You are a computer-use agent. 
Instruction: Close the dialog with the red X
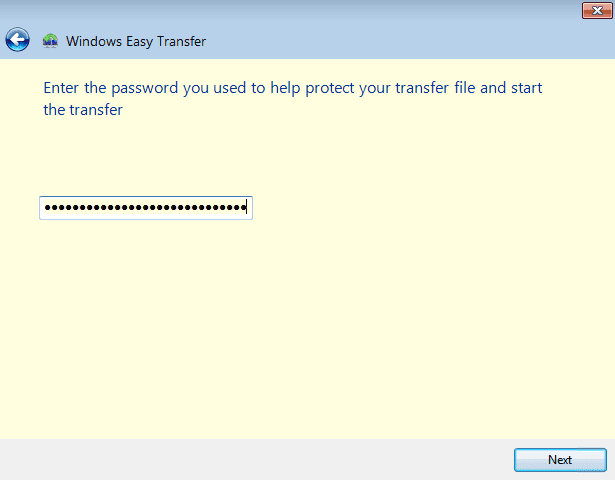pos(597,11)
